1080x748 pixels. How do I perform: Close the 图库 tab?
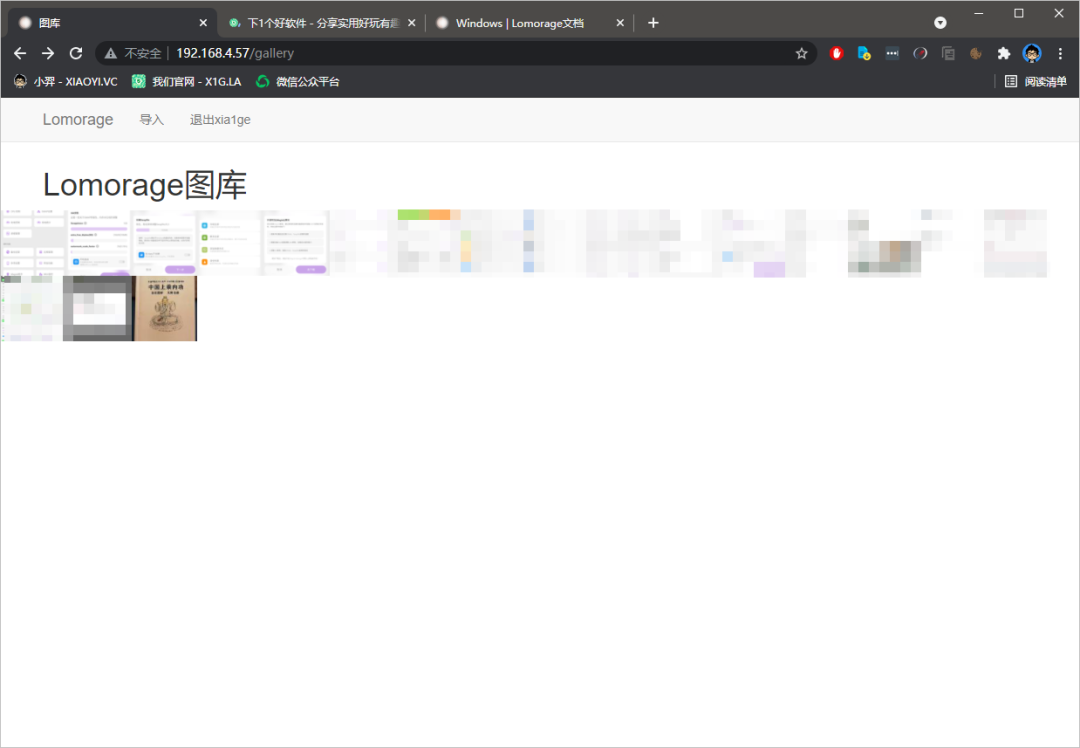click(203, 23)
